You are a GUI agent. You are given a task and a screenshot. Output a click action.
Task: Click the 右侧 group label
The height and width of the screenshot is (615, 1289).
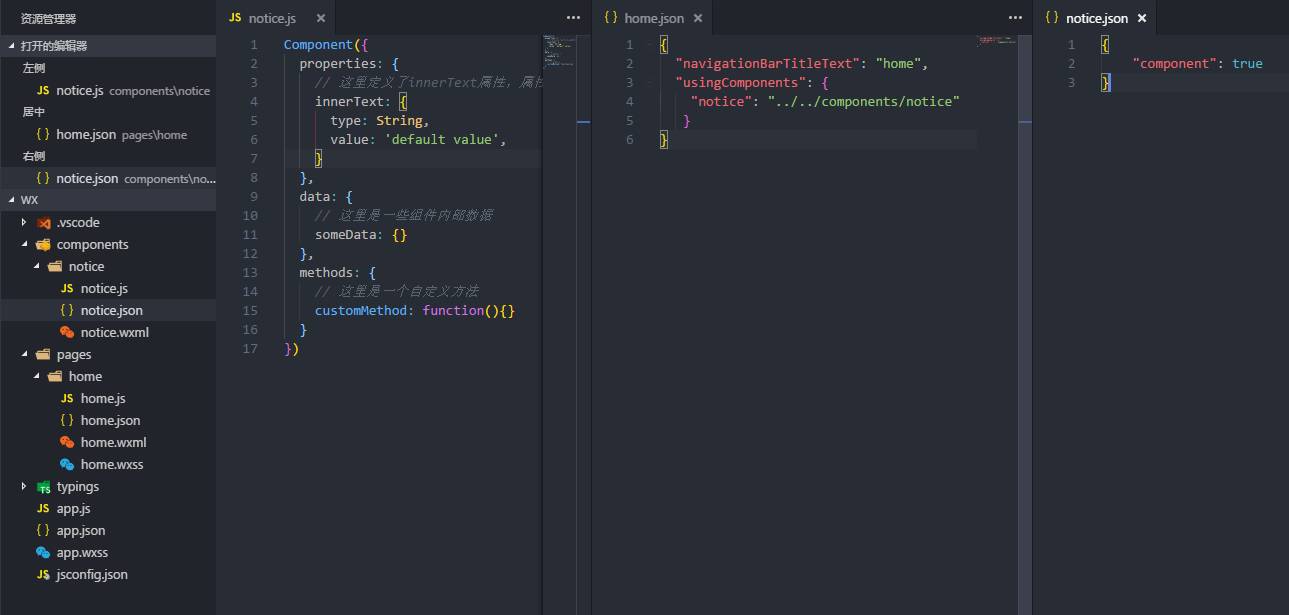point(34,156)
